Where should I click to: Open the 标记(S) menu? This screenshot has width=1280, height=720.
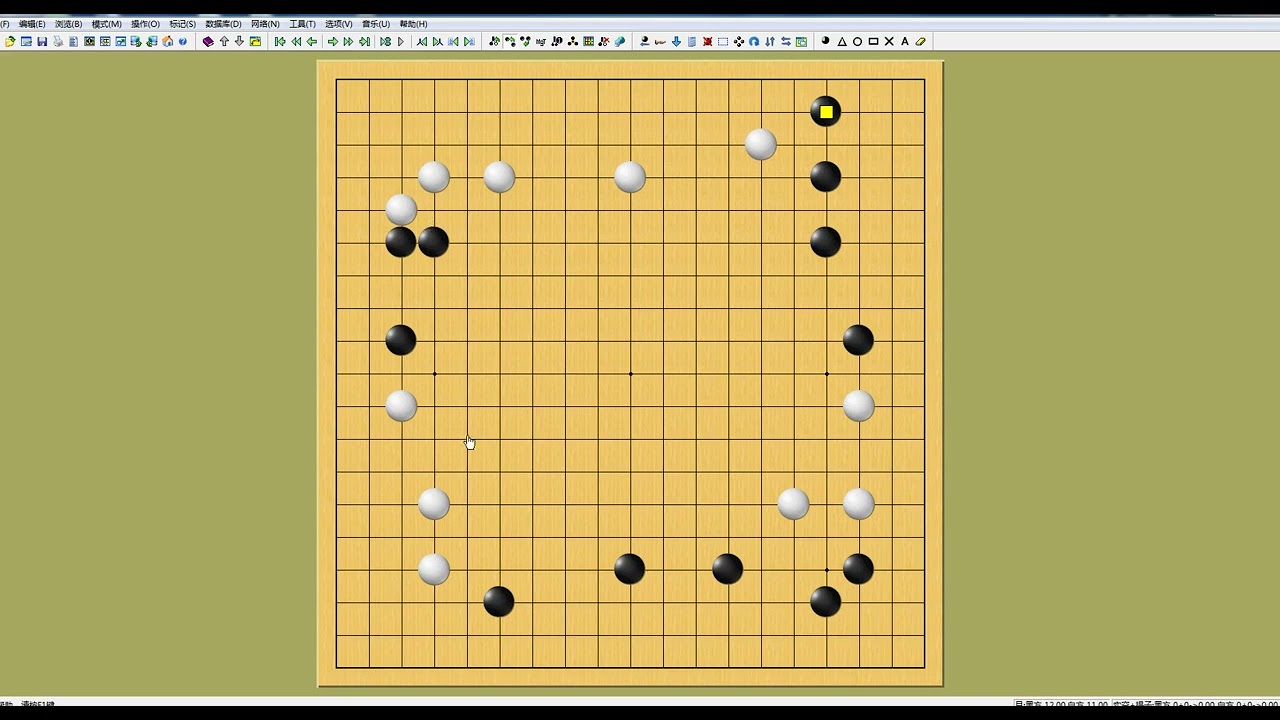pyautogui.click(x=183, y=24)
